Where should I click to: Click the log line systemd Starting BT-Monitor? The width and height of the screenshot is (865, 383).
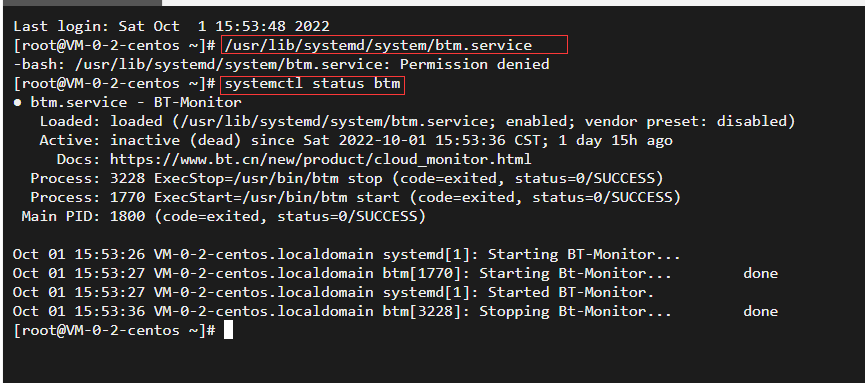[346, 255]
